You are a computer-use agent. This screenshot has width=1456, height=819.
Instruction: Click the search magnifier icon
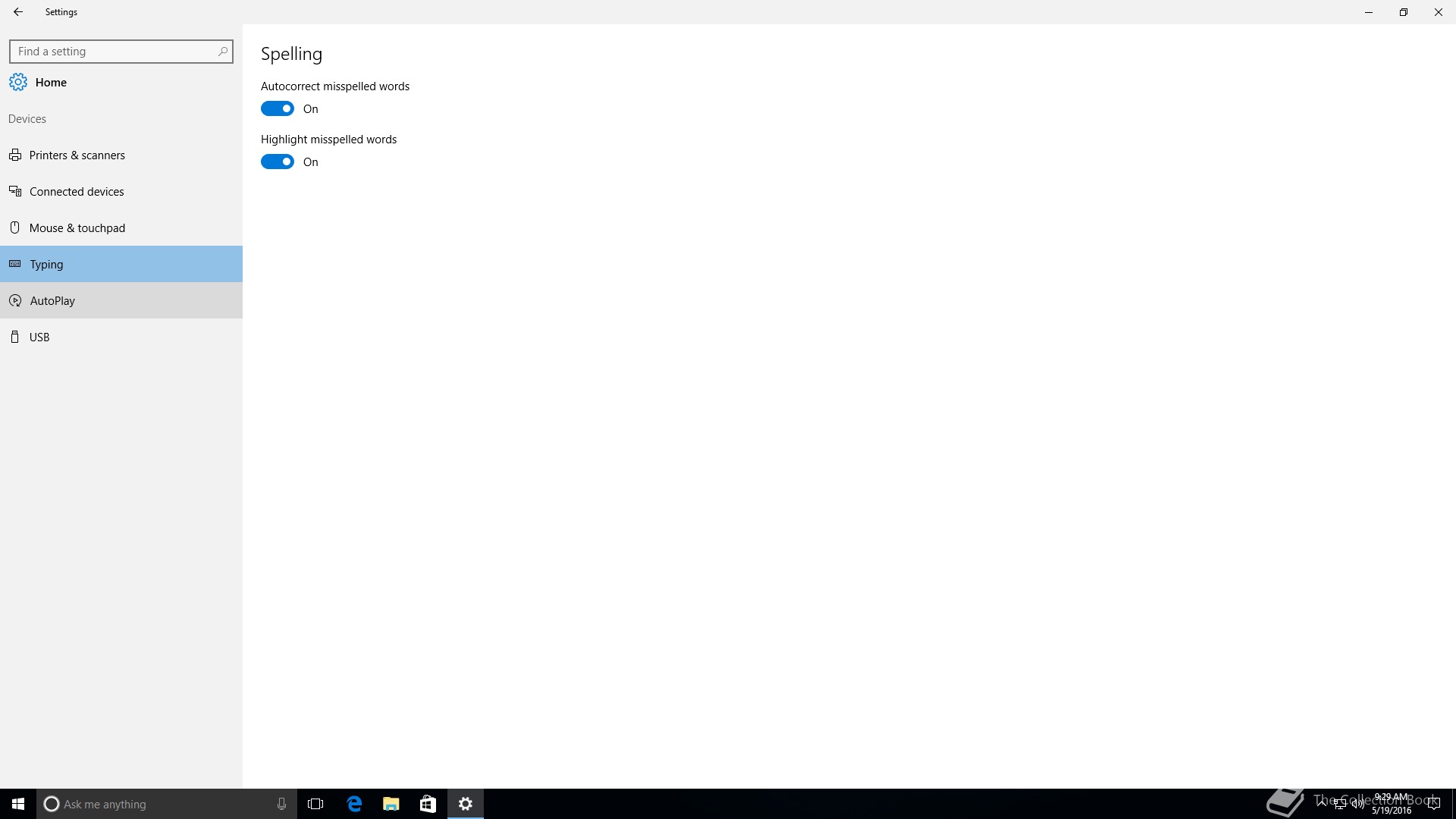tap(222, 52)
